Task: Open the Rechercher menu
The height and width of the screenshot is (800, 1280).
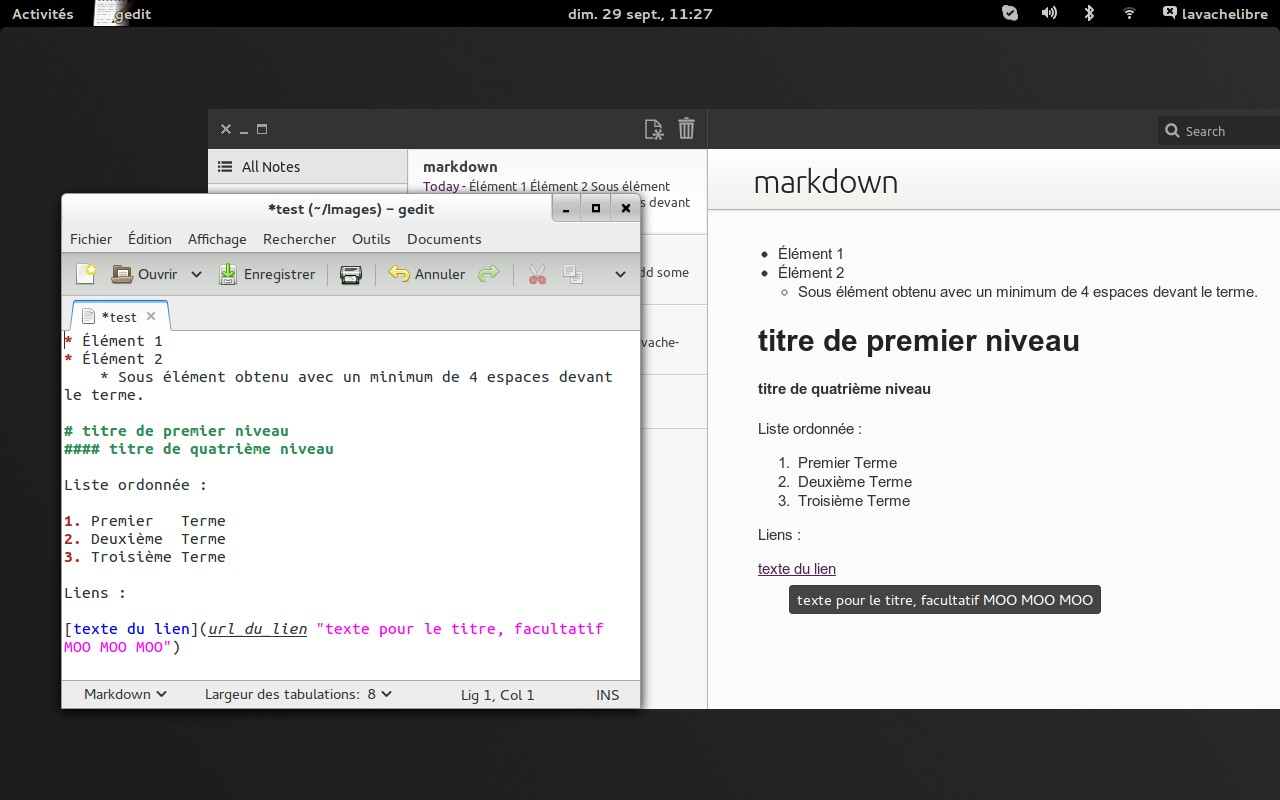Action: [x=299, y=239]
